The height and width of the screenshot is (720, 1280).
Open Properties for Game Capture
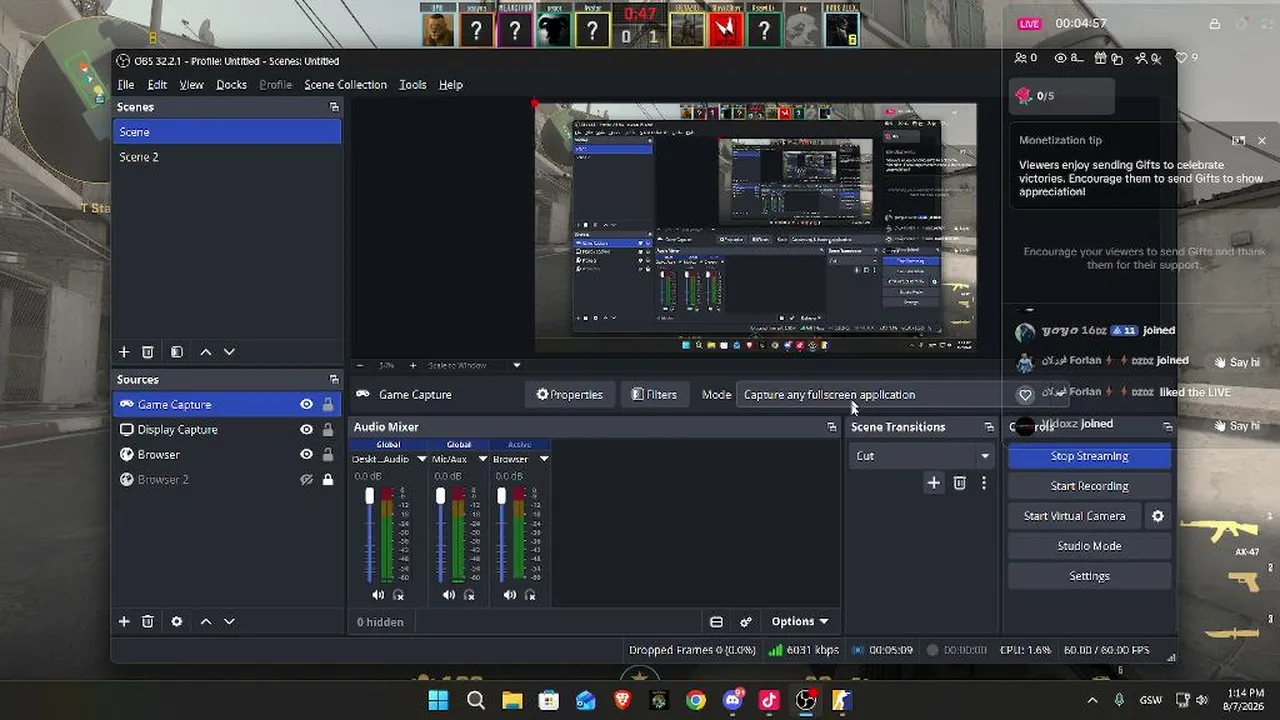click(x=570, y=395)
